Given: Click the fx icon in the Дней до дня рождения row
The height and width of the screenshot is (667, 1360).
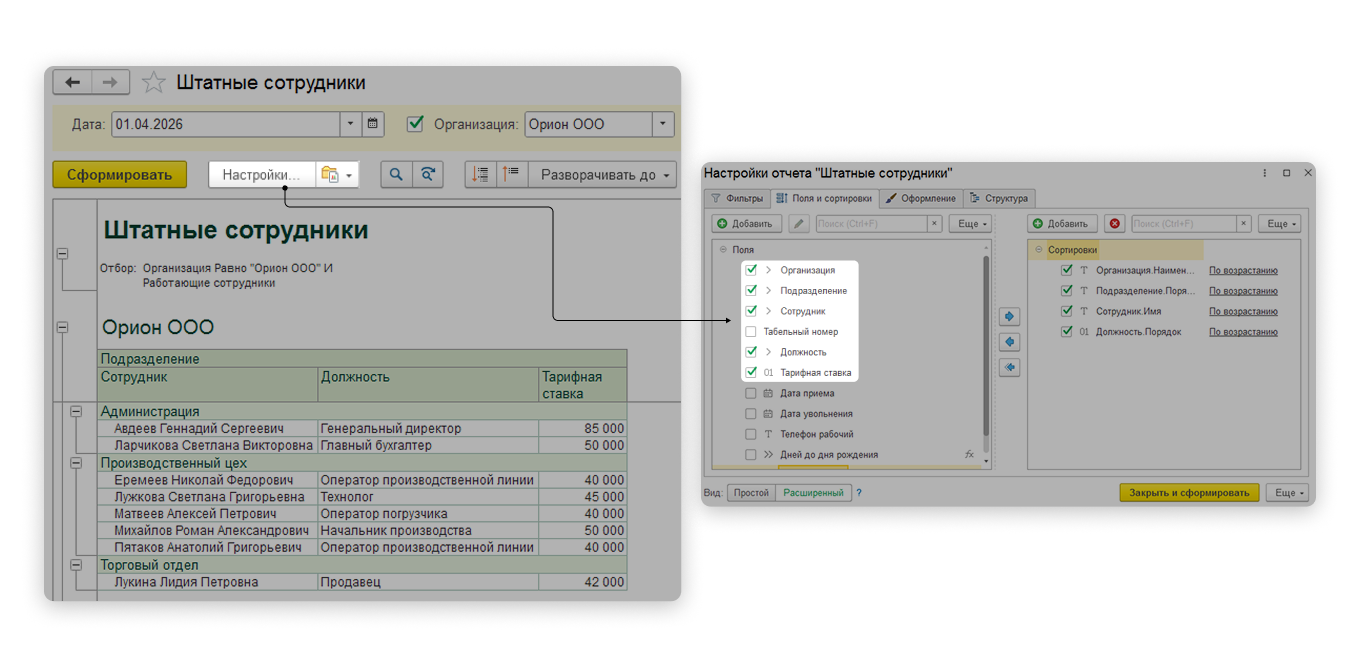Looking at the screenshot, I should (969, 454).
